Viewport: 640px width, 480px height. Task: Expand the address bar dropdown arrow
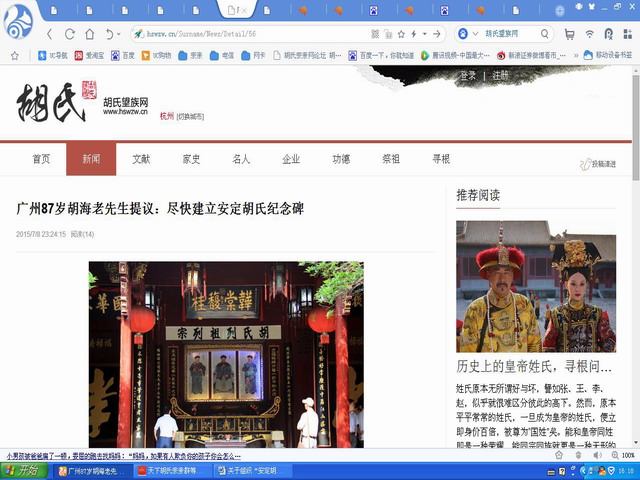click(x=425, y=34)
